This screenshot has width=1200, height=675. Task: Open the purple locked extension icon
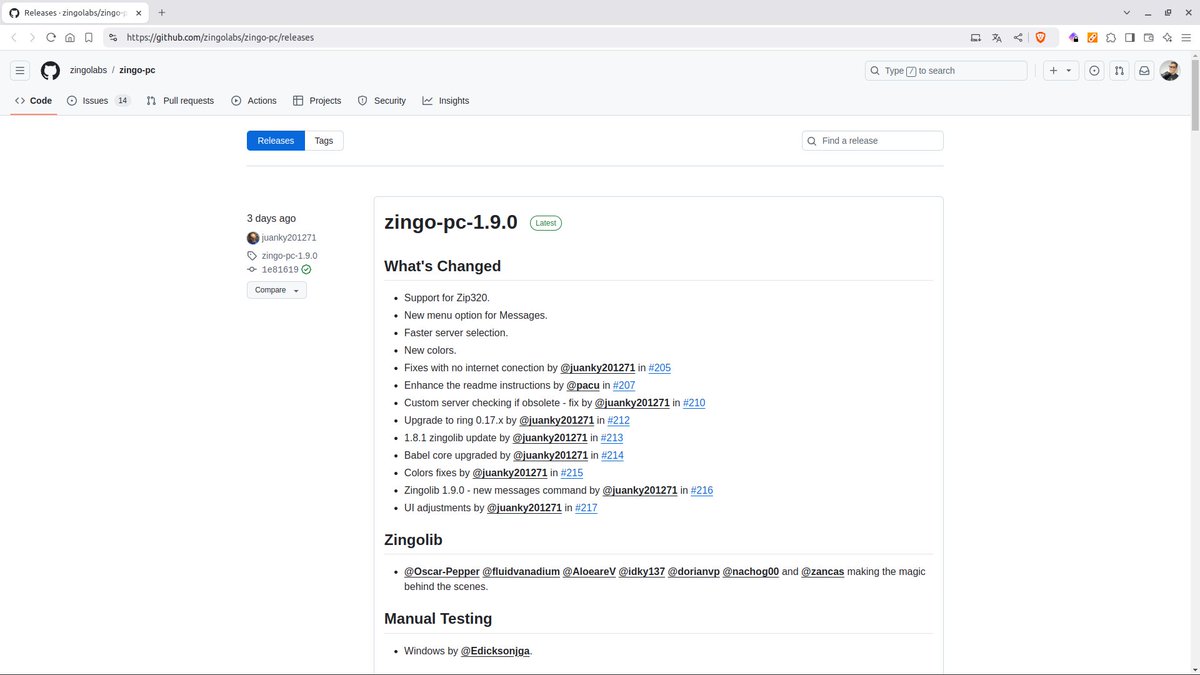pos(1074,37)
